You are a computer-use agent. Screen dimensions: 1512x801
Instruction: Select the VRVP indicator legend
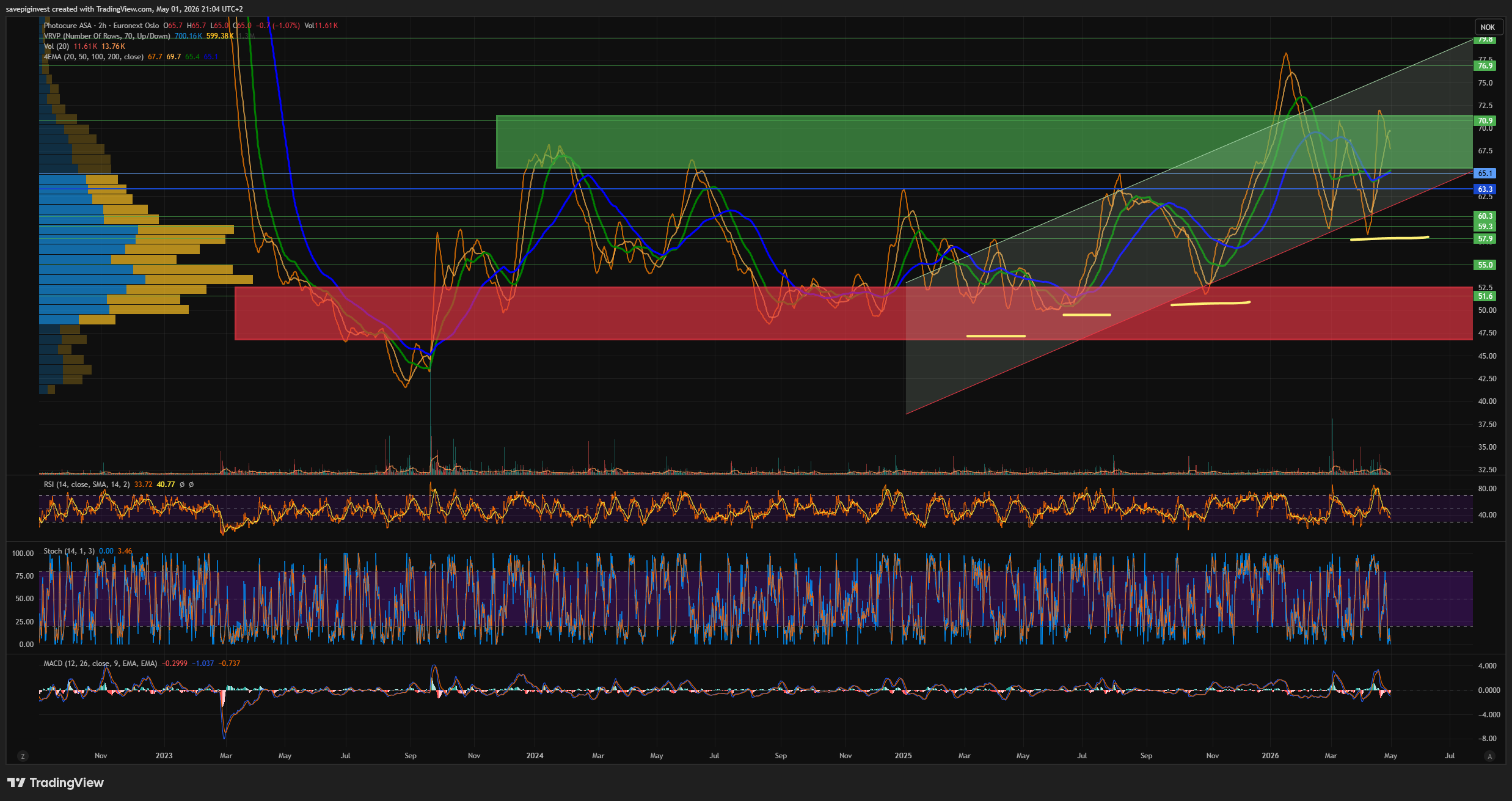[107, 36]
